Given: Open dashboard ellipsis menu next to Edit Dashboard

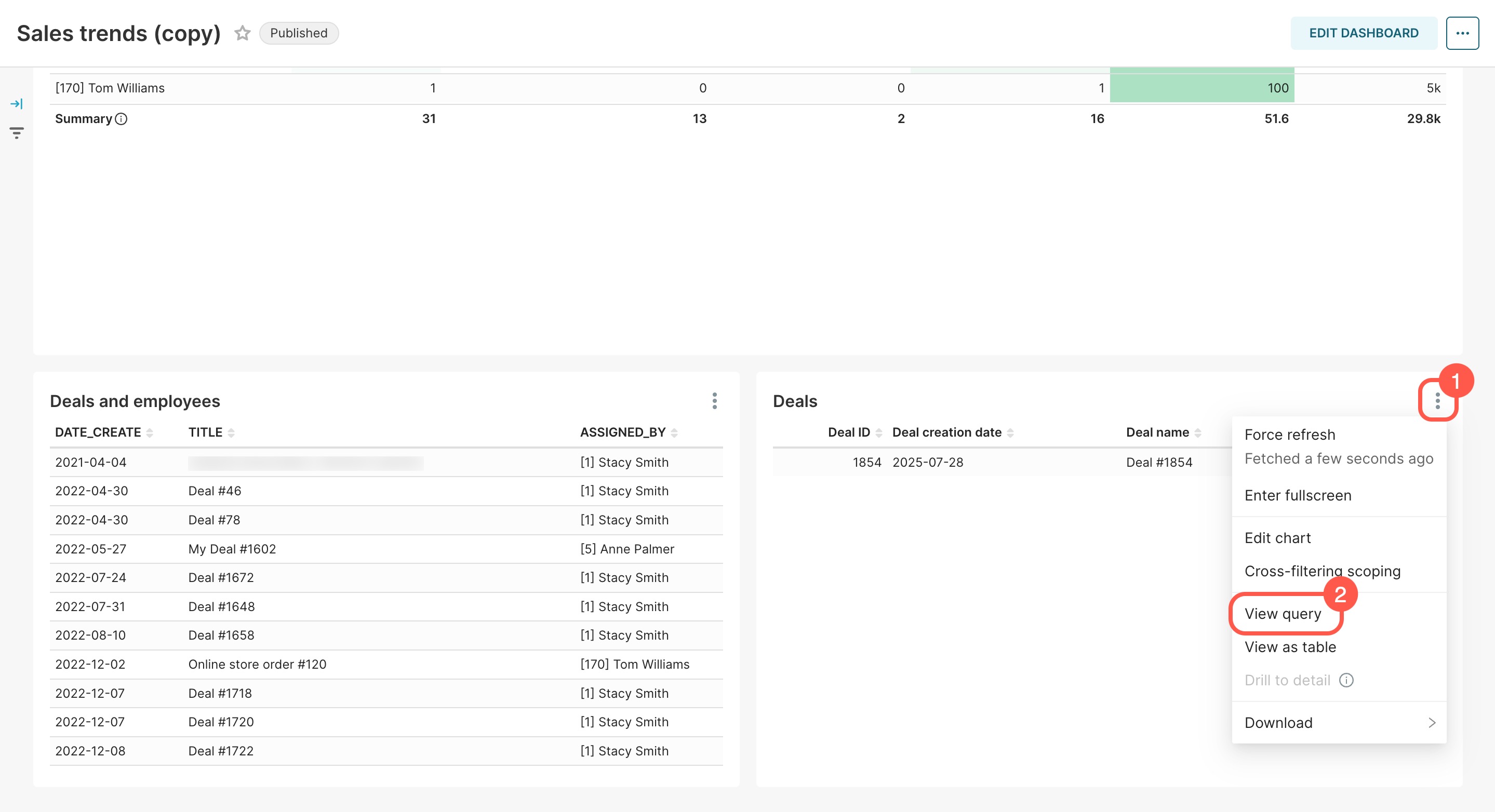Looking at the screenshot, I should 1461,33.
